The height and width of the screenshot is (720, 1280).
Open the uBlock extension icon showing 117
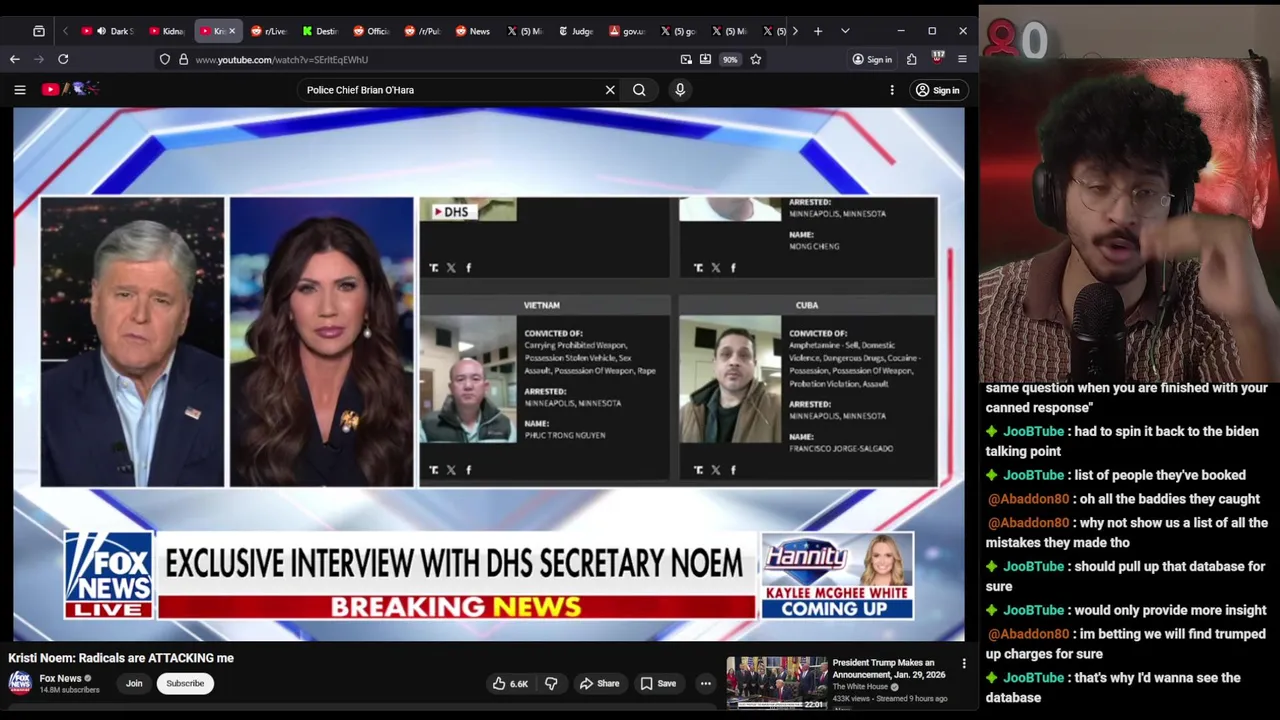[938, 59]
